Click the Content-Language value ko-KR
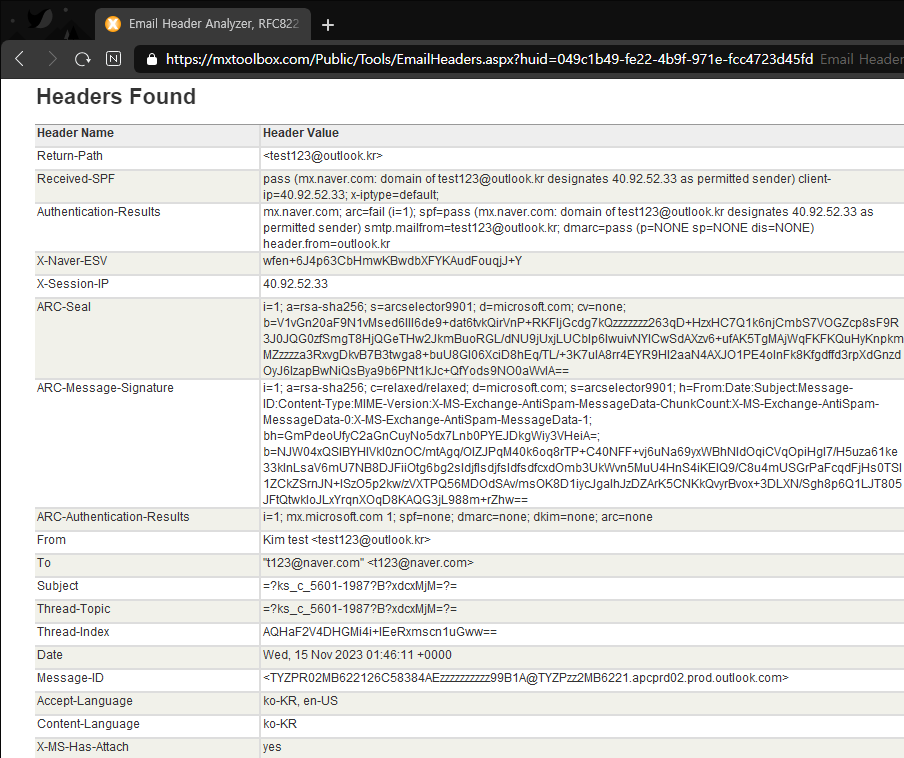904x758 pixels. coord(280,725)
